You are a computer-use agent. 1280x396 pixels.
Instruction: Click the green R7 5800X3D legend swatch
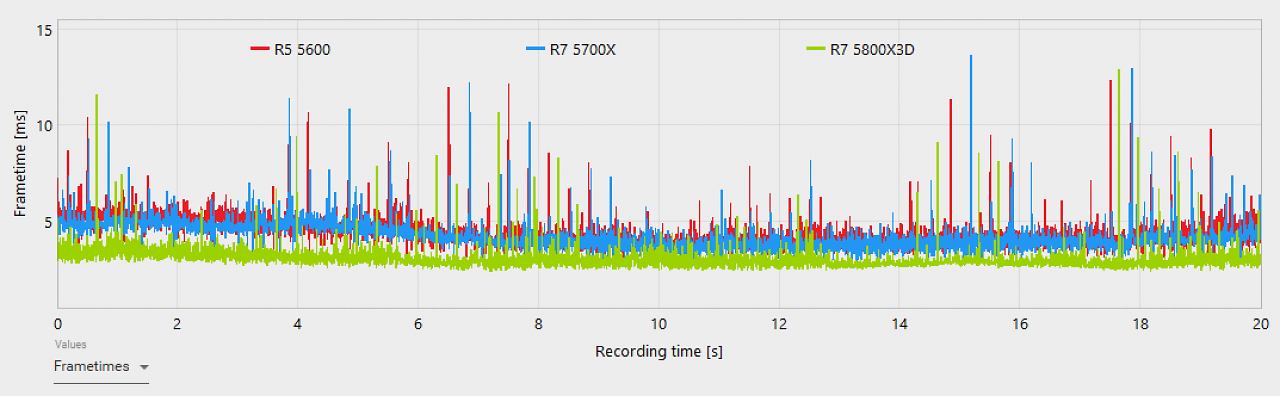815,49
